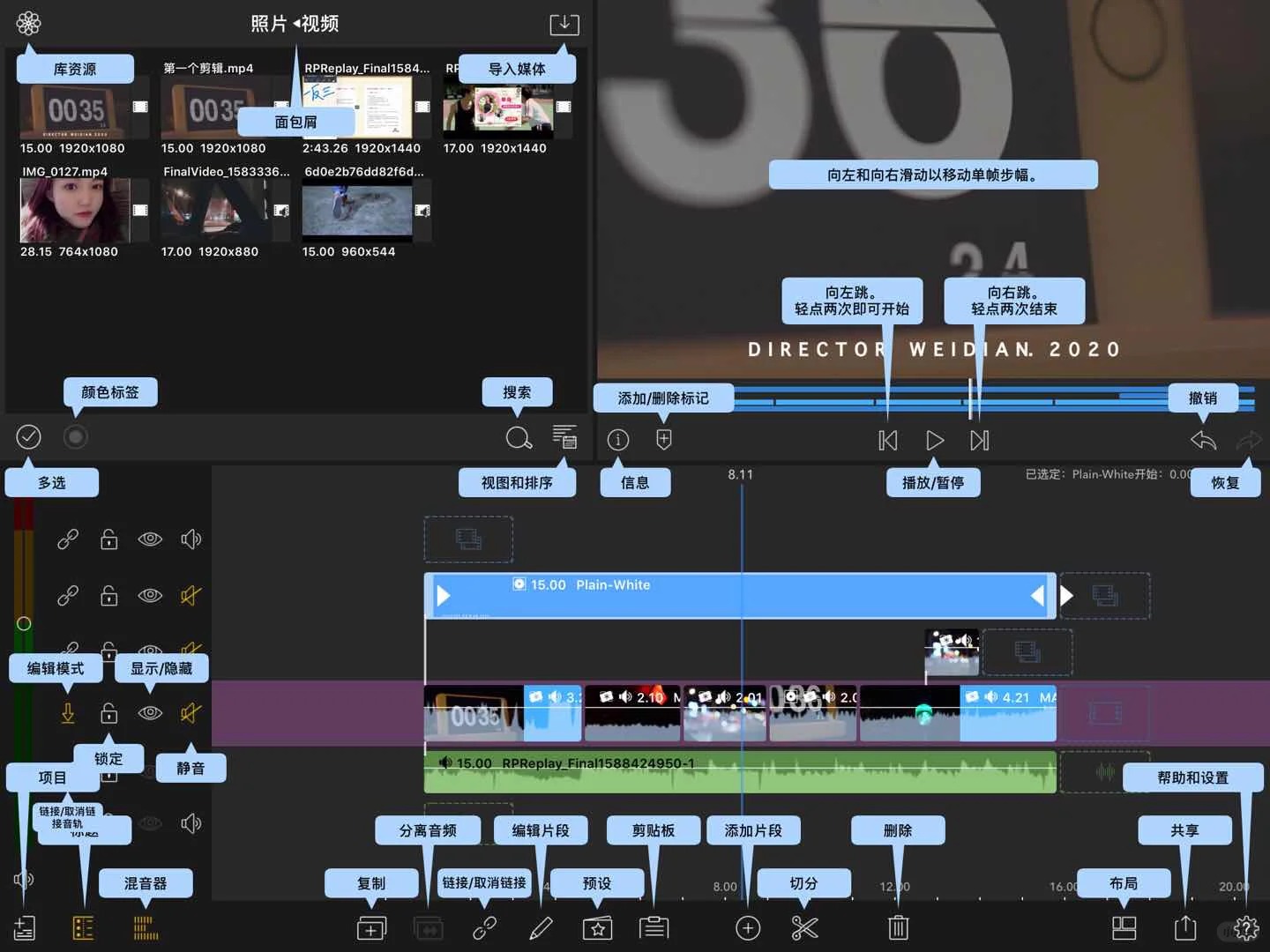Share the project with the export icon
Image resolution: width=1270 pixels, height=952 pixels.
(x=1185, y=927)
